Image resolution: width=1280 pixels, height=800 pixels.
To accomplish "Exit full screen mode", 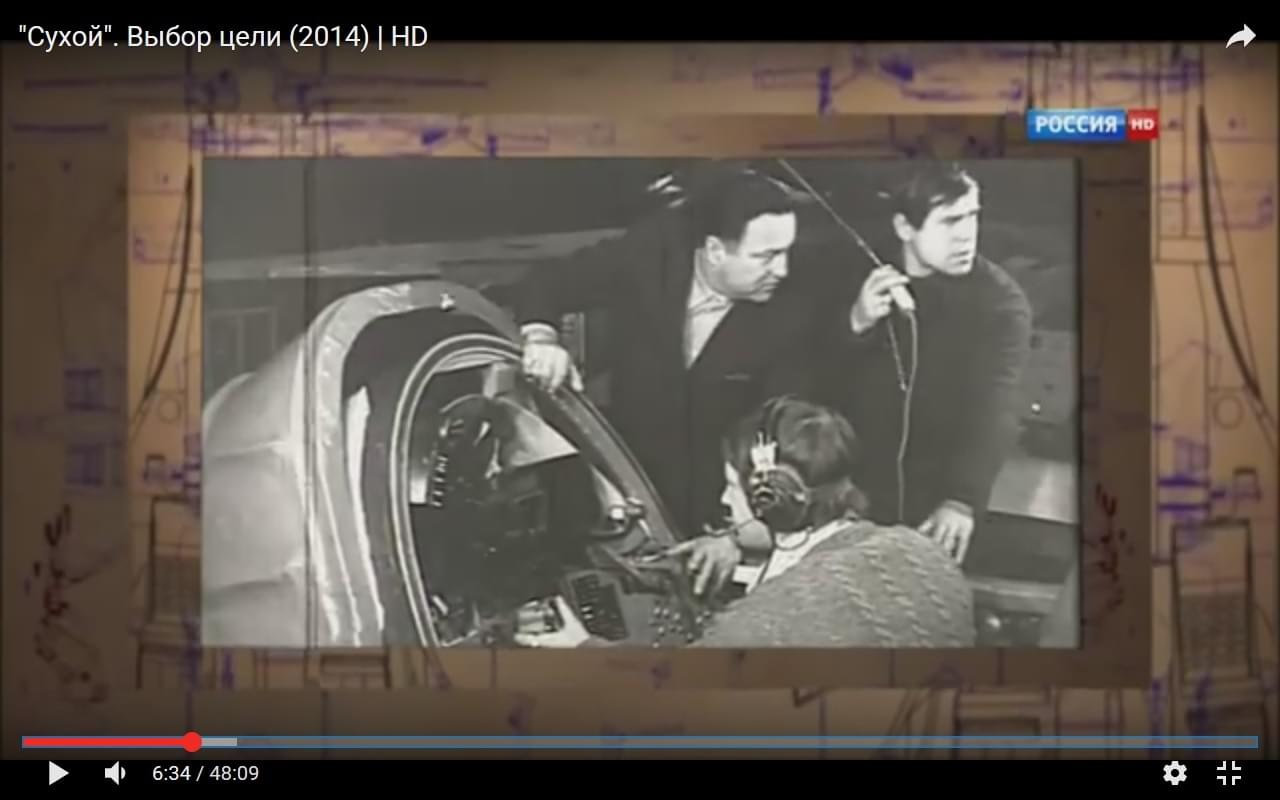I will tap(1229, 773).
